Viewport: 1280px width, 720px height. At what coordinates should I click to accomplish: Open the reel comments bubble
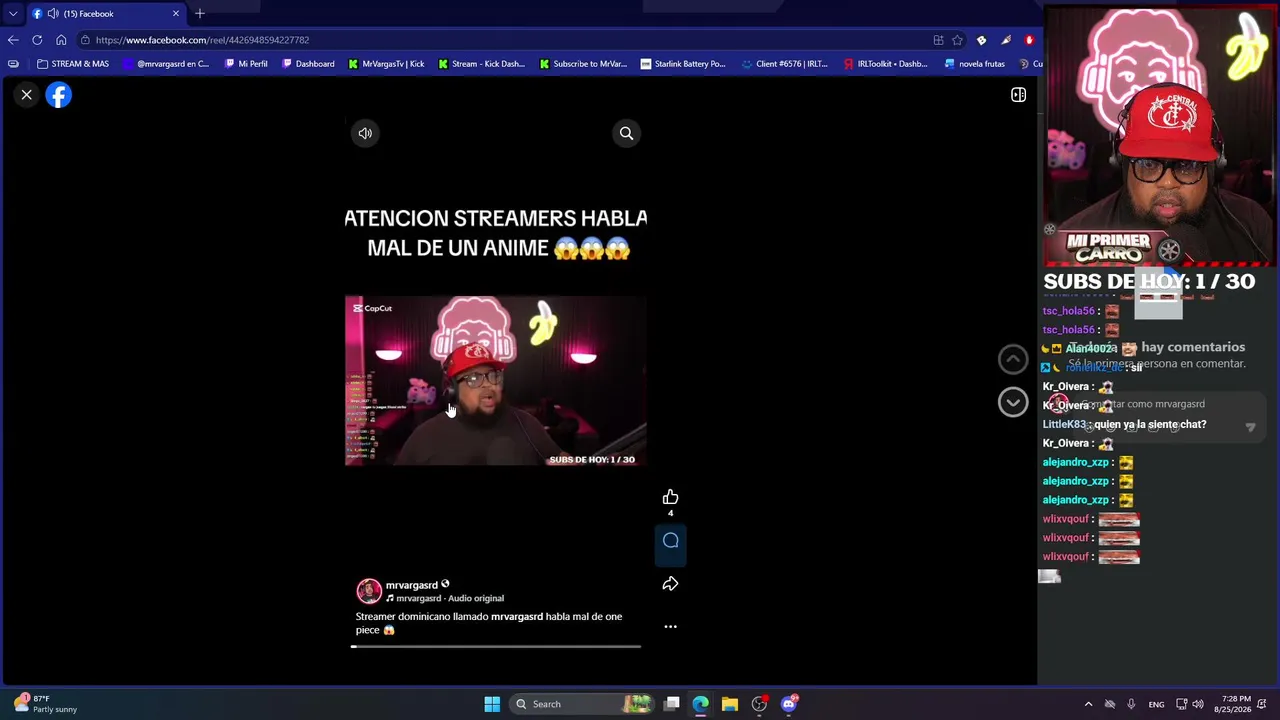coord(670,541)
